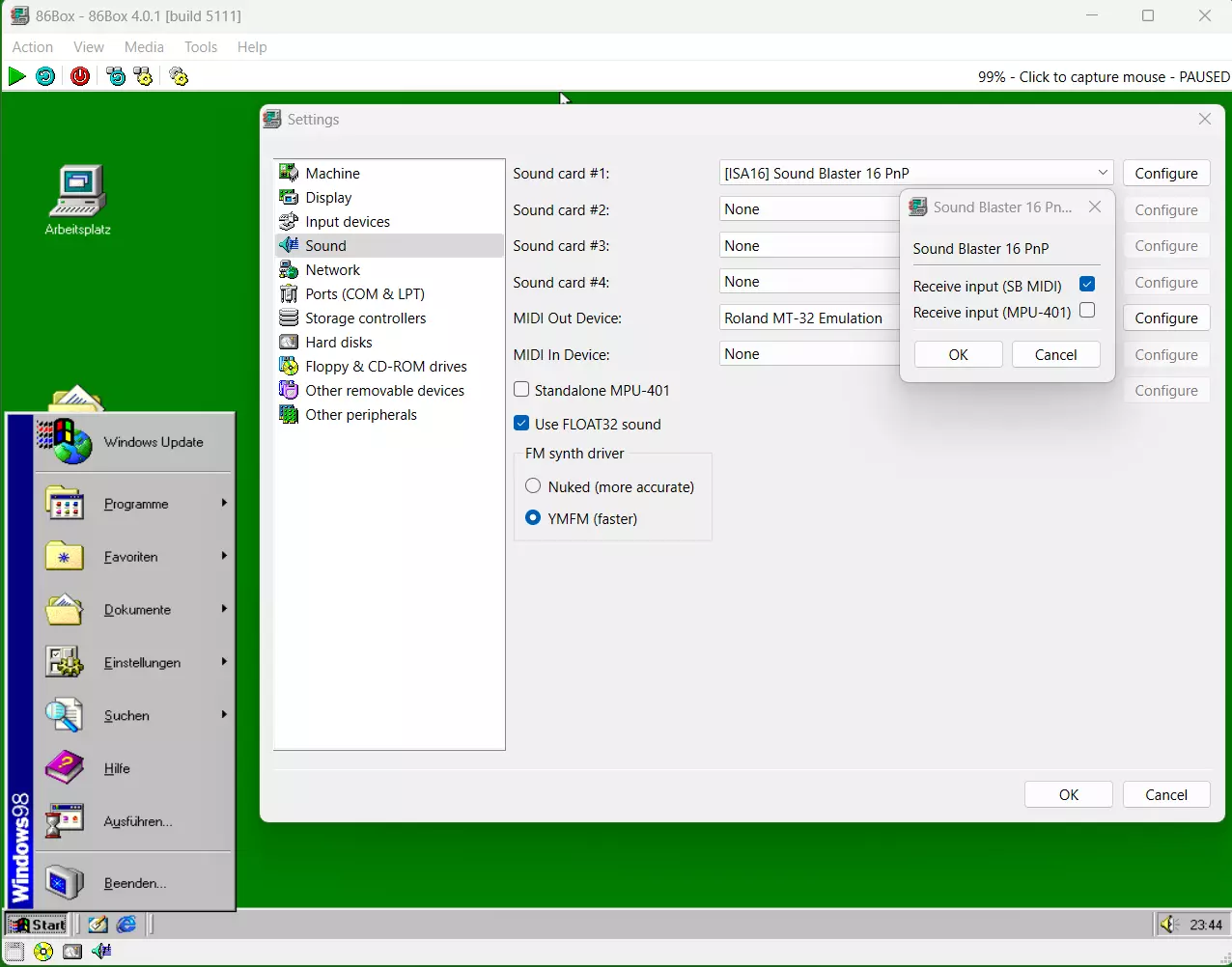
Task: Click Configure for Sound card #1
Action: pyautogui.click(x=1166, y=174)
